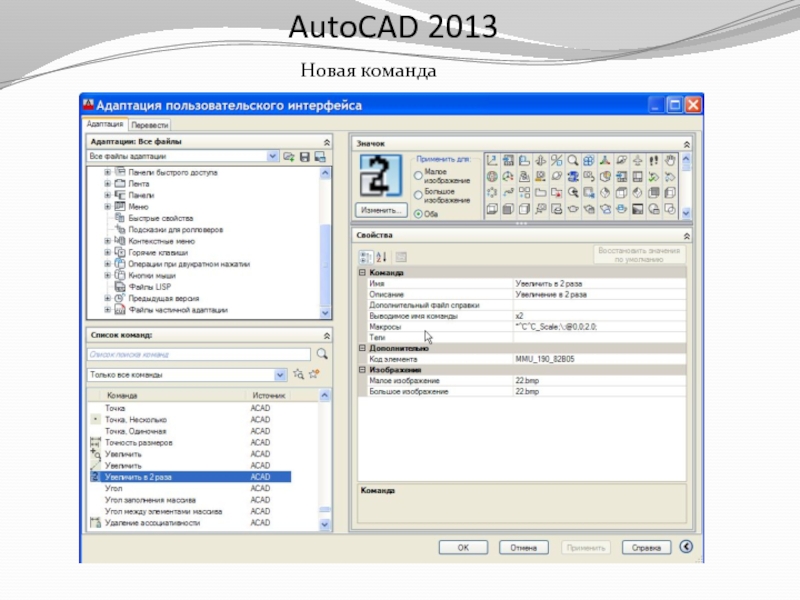800x600 pixels.
Task: Click the search magnifier beside command search
Action: (x=322, y=354)
